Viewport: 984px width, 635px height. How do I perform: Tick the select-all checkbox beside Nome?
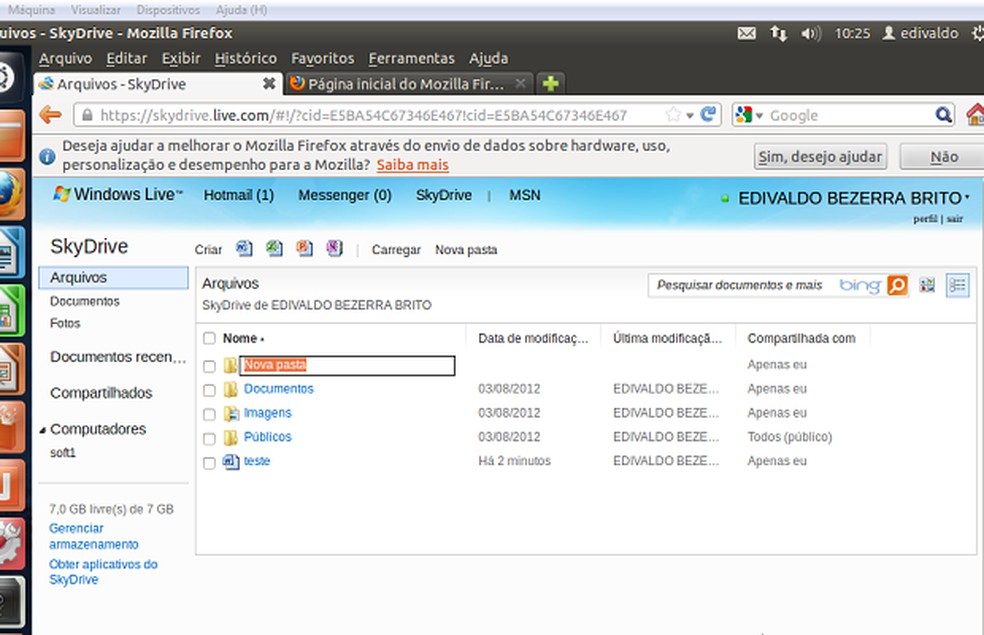209,339
